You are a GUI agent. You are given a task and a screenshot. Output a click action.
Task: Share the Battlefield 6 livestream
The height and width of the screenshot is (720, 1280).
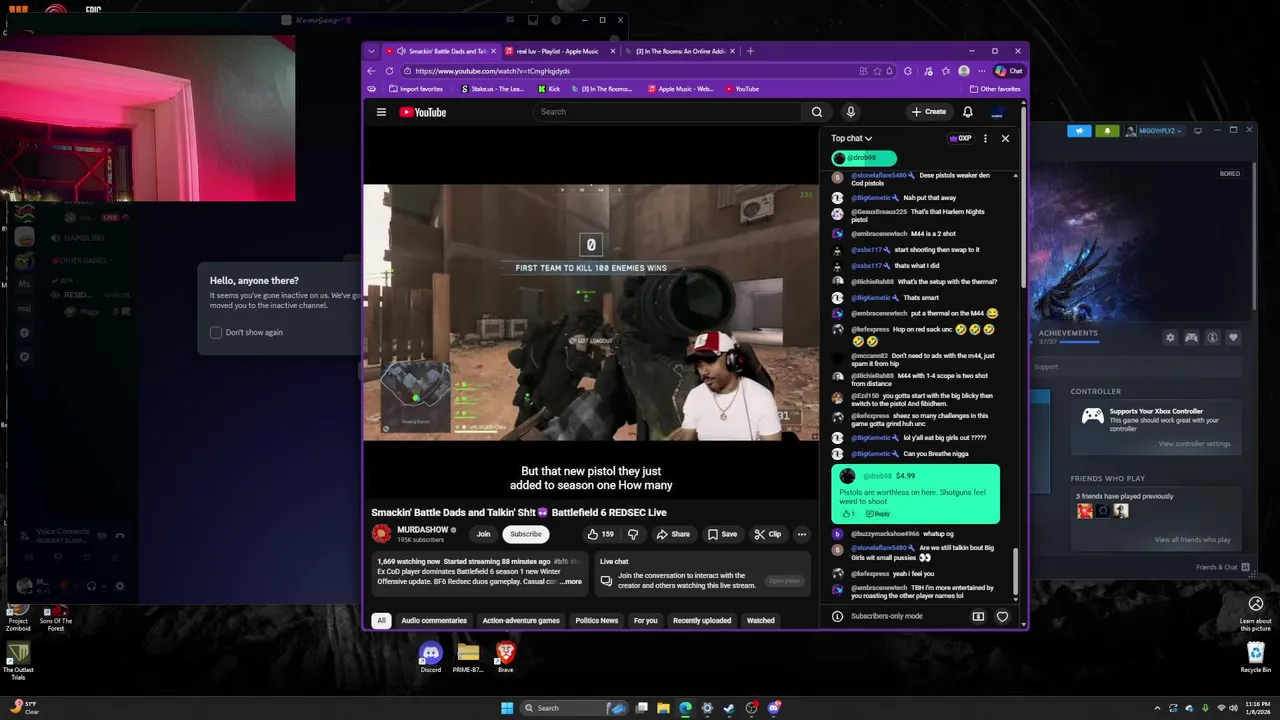tap(673, 534)
